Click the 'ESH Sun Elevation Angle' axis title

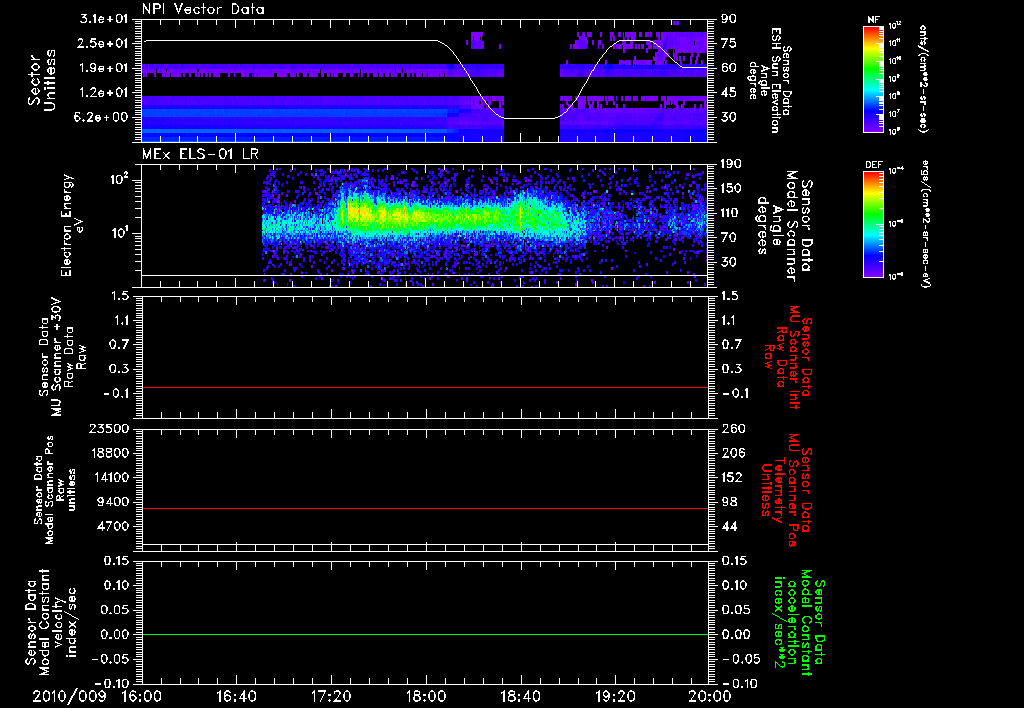click(770, 80)
